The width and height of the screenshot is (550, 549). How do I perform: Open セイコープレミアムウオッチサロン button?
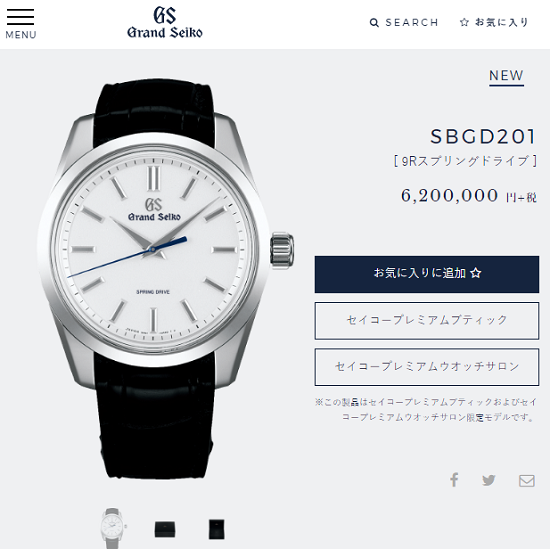(x=427, y=367)
